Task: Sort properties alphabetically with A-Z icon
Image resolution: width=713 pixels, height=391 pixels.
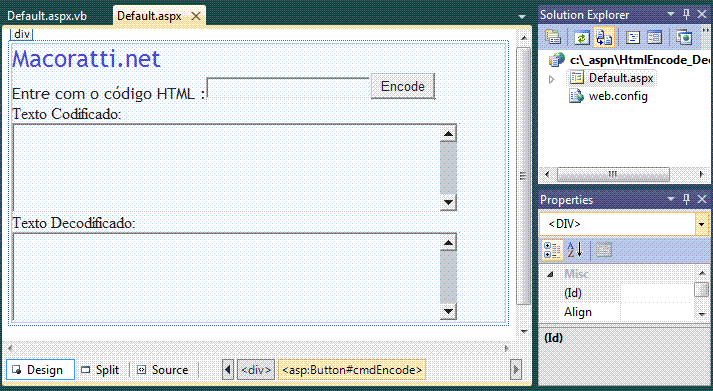Action: tap(575, 250)
